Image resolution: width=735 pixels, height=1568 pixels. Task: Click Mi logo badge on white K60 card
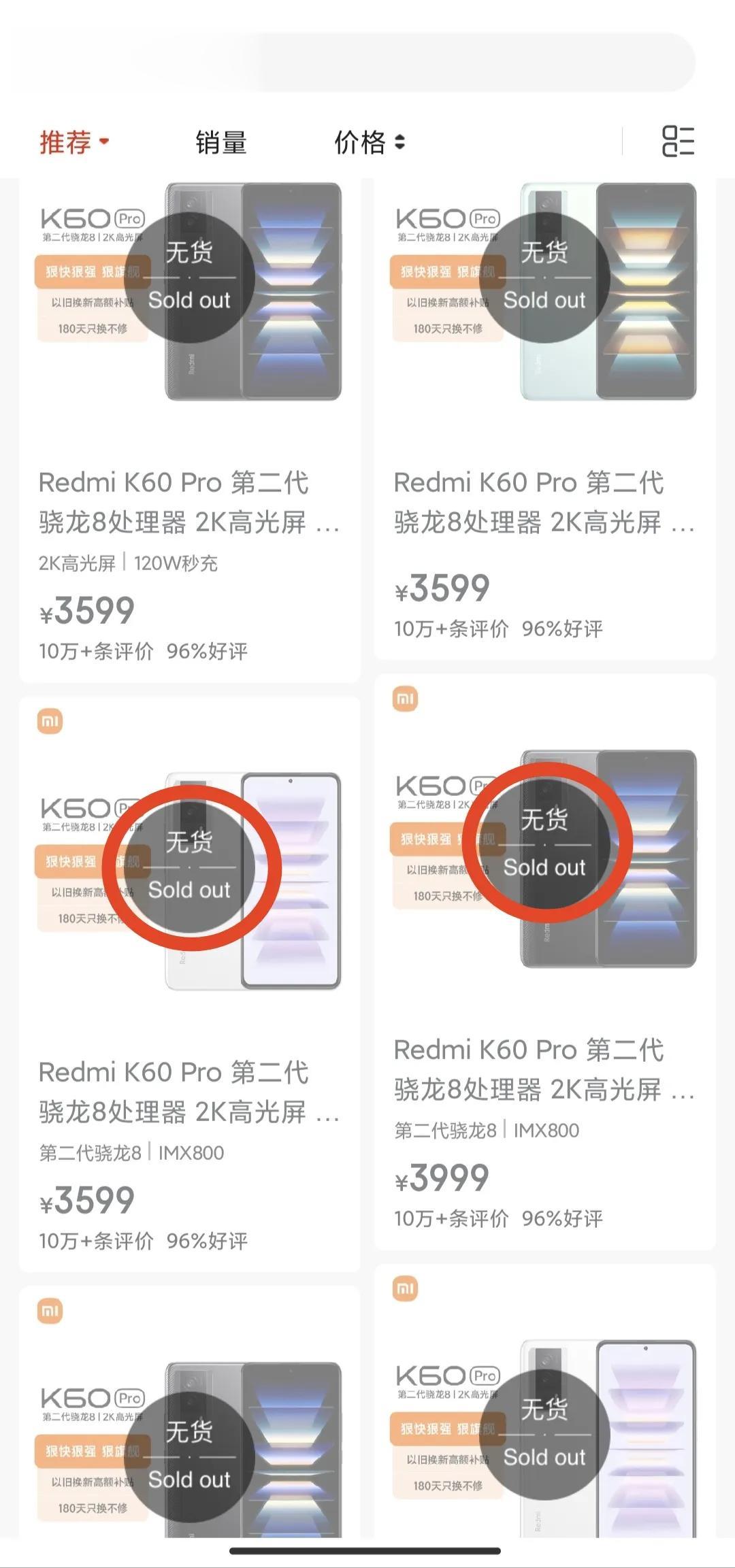pos(50,721)
